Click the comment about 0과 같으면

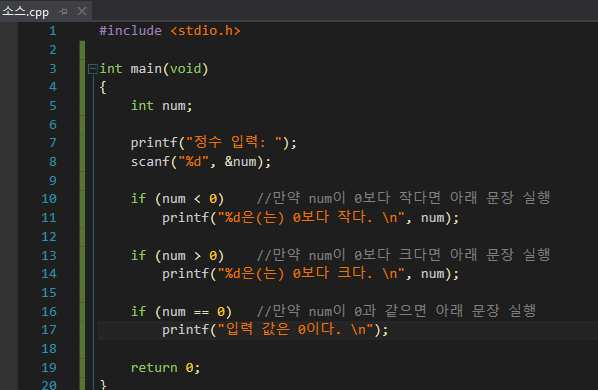[396, 311]
